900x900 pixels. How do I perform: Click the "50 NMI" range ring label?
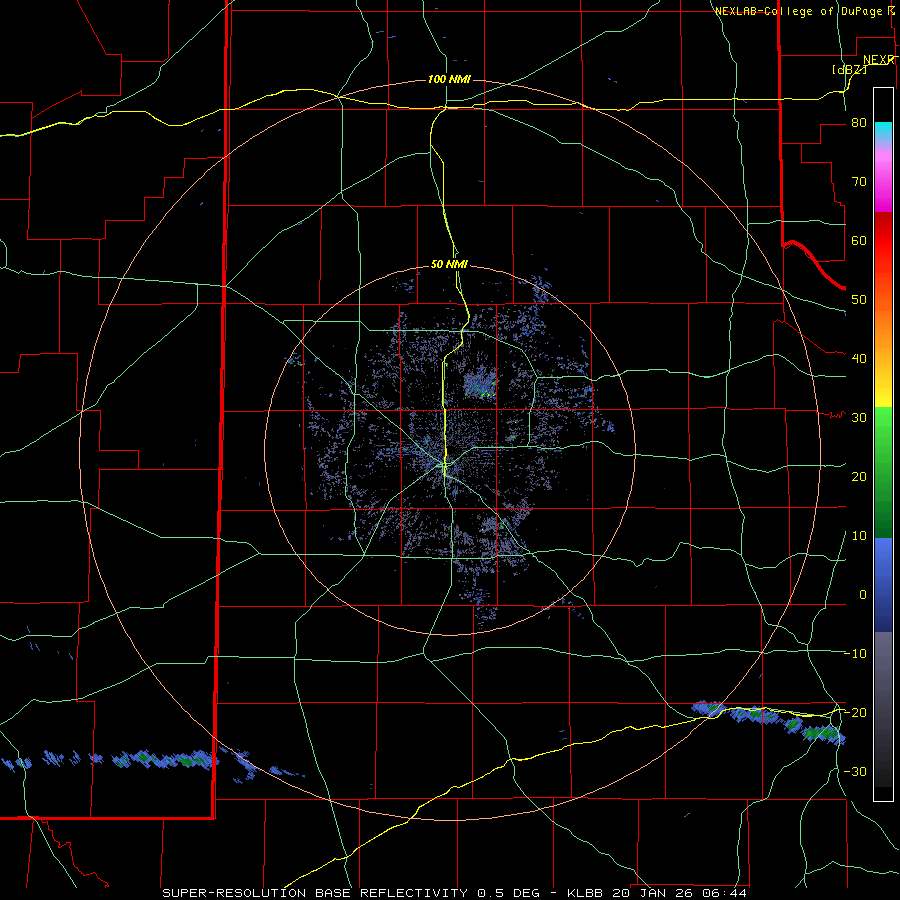coord(449,265)
